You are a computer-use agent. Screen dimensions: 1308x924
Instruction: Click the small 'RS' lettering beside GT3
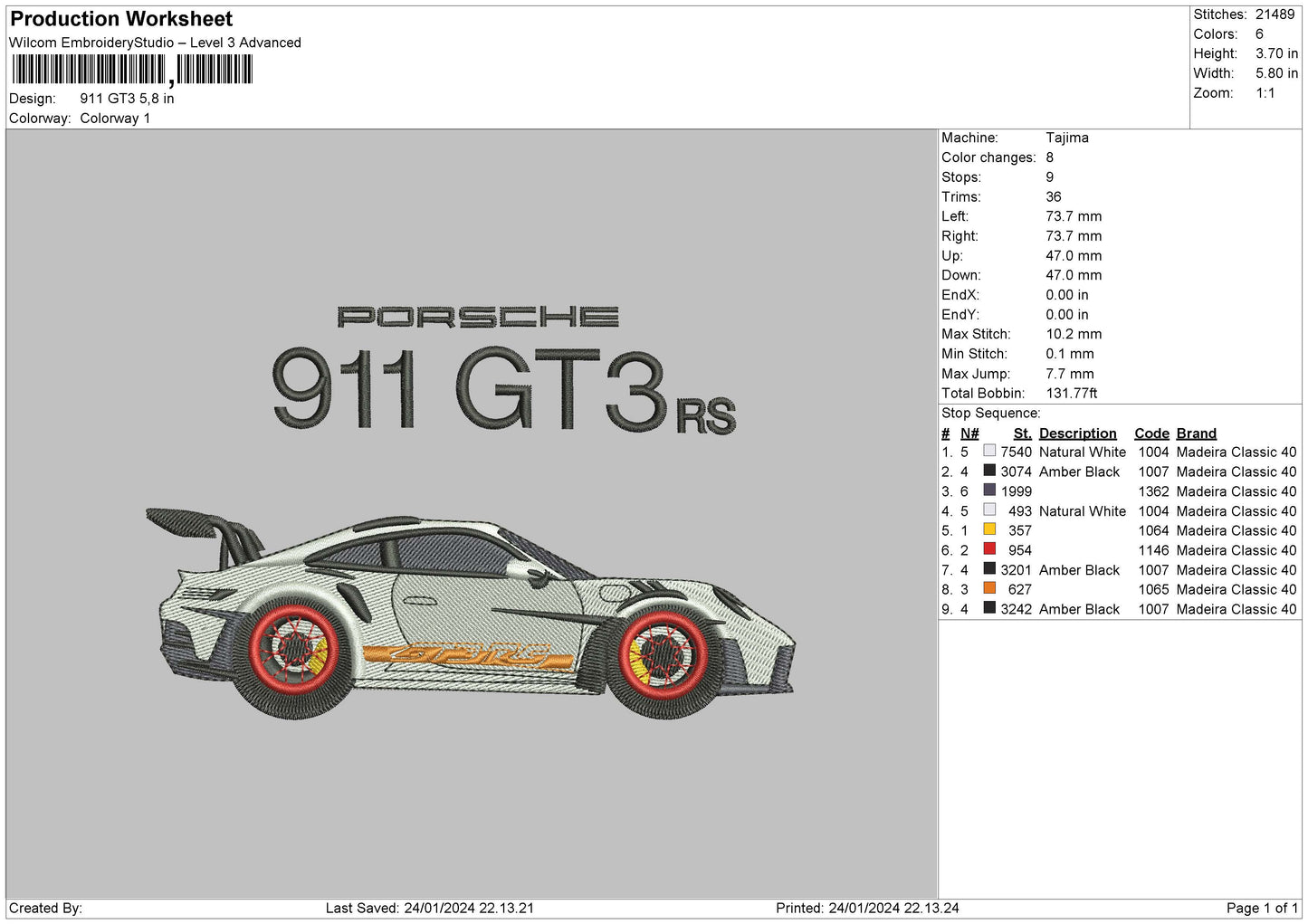707,417
